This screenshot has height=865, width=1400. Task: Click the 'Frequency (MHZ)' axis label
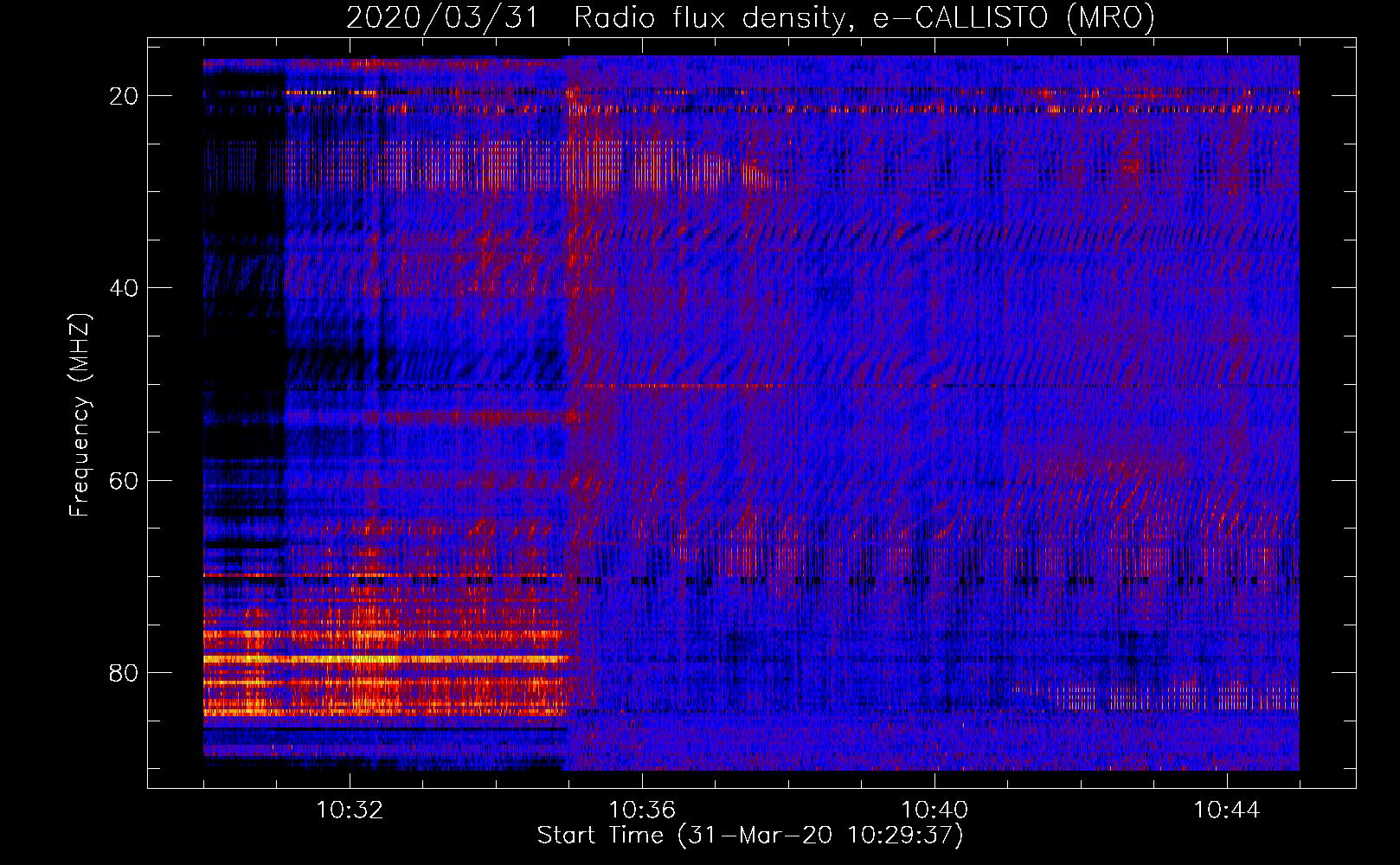click(80, 415)
